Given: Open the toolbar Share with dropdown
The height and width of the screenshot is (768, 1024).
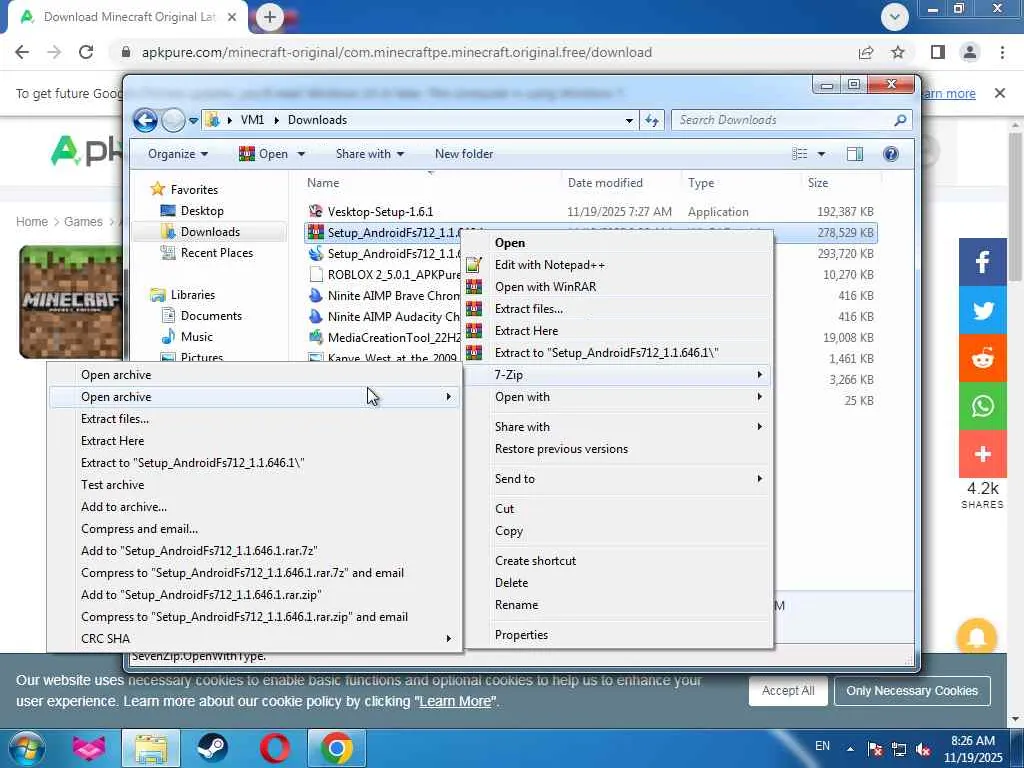Looking at the screenshot, I should tap(370, 153).
